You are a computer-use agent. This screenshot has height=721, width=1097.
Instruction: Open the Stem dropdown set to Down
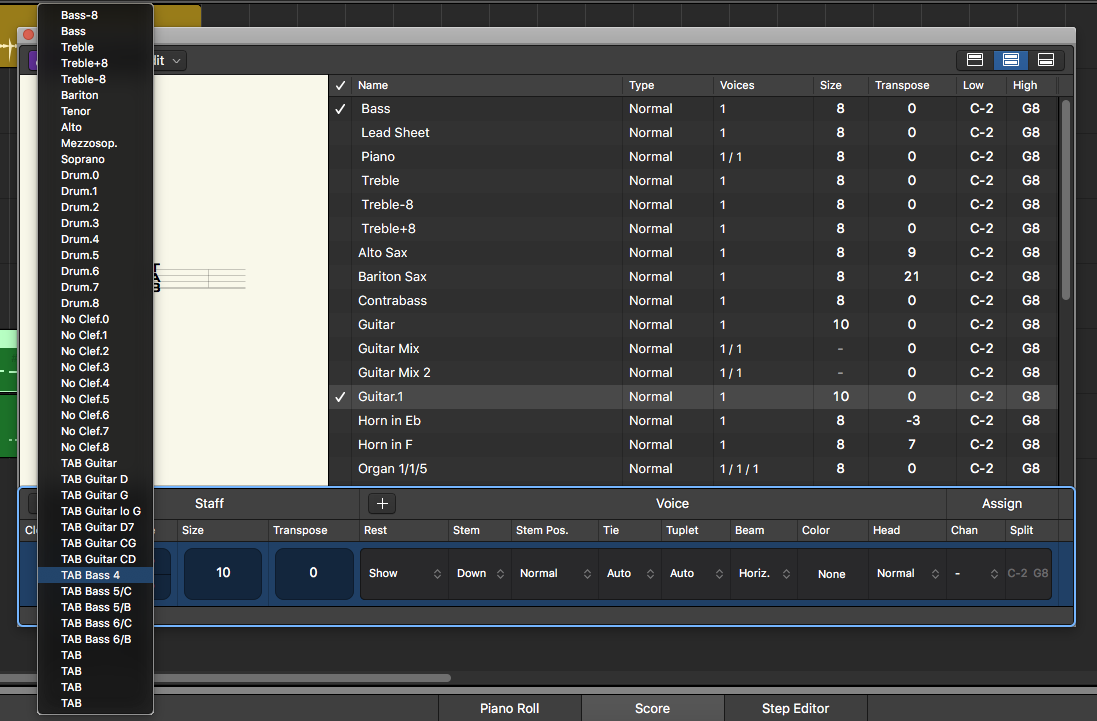[479, 574]
